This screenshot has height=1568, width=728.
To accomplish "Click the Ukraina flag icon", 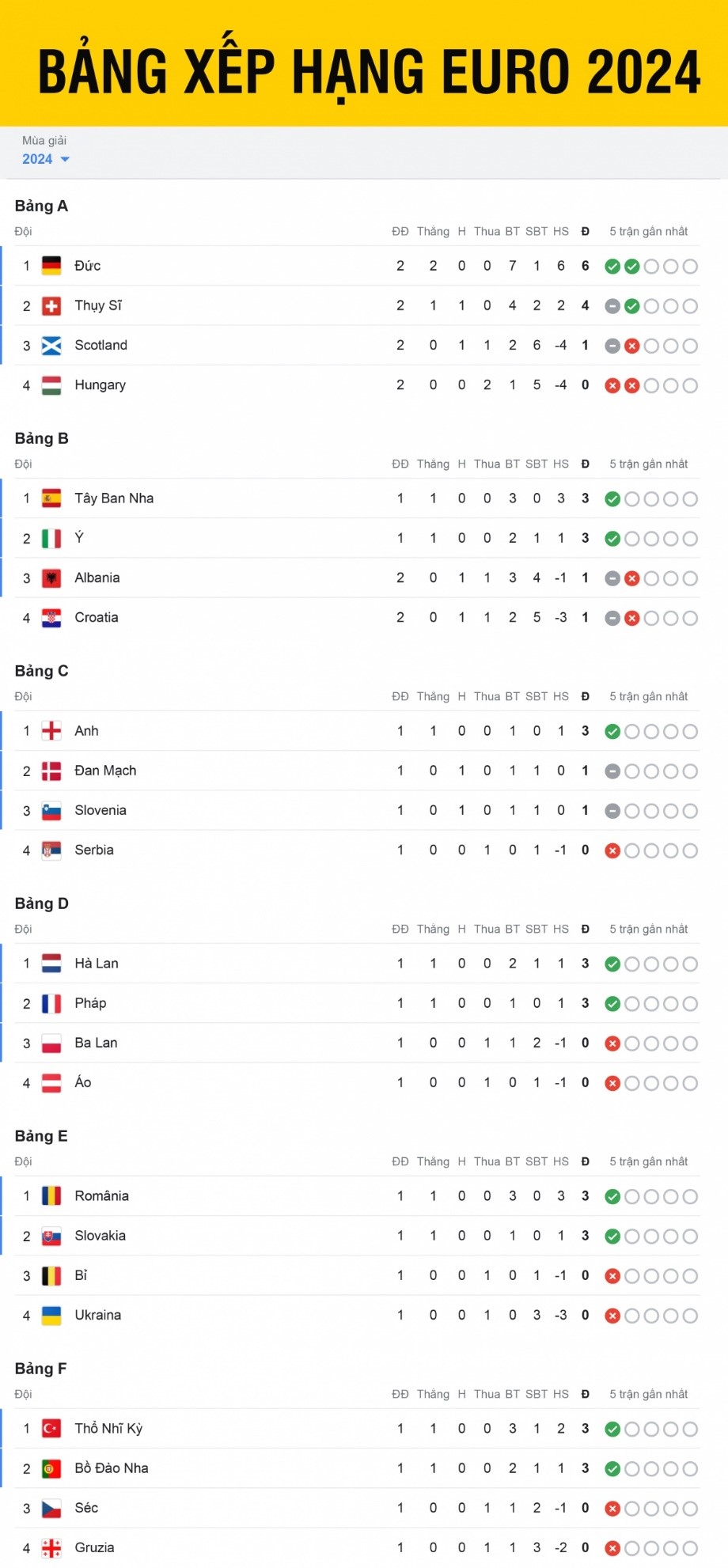I will pos(51,1316).
